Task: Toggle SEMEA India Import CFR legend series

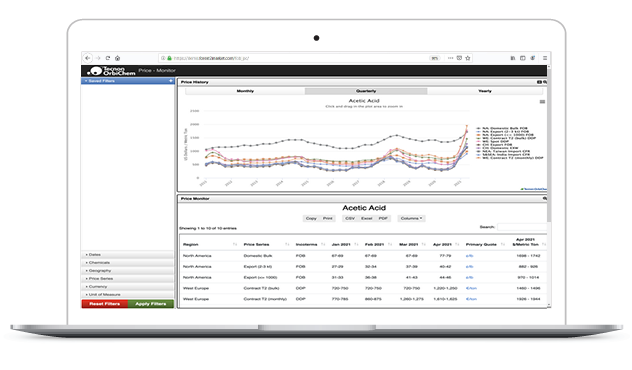Action: (503, 154)
